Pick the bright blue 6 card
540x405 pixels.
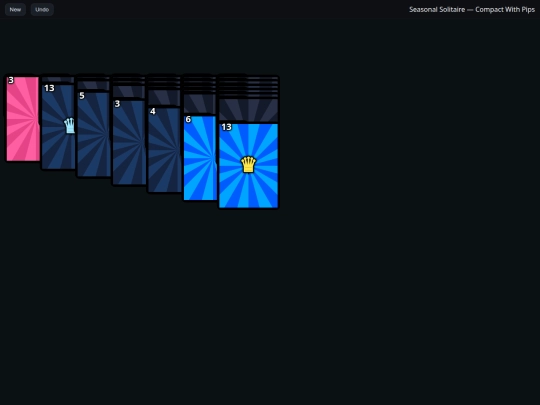click(x=200, y=158)
